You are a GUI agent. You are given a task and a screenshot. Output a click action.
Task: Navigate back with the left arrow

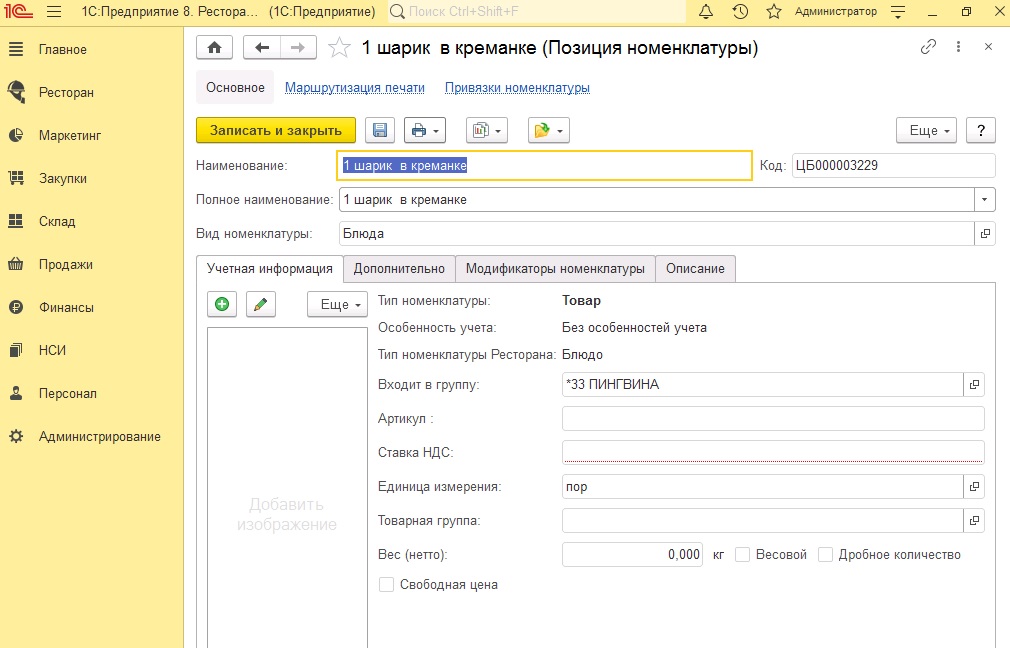(262, 48)
